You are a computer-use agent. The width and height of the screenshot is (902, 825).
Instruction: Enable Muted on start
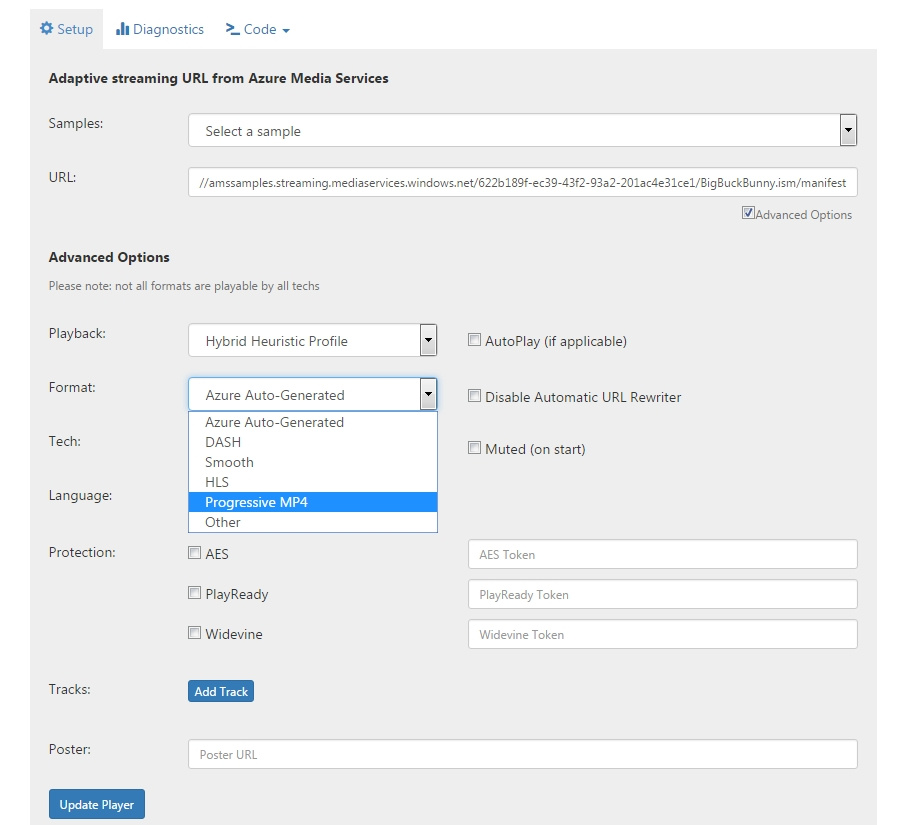(x=474, y=448)
